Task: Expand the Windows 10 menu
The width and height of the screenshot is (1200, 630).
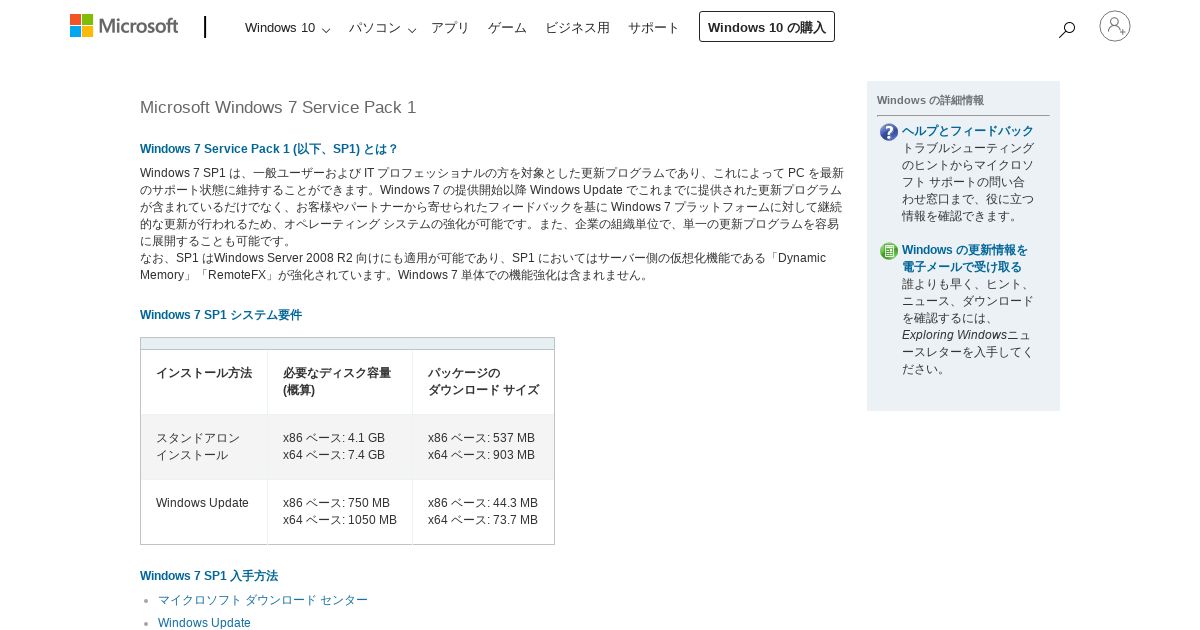Action: pyautogui.click(x=287, y=28)
